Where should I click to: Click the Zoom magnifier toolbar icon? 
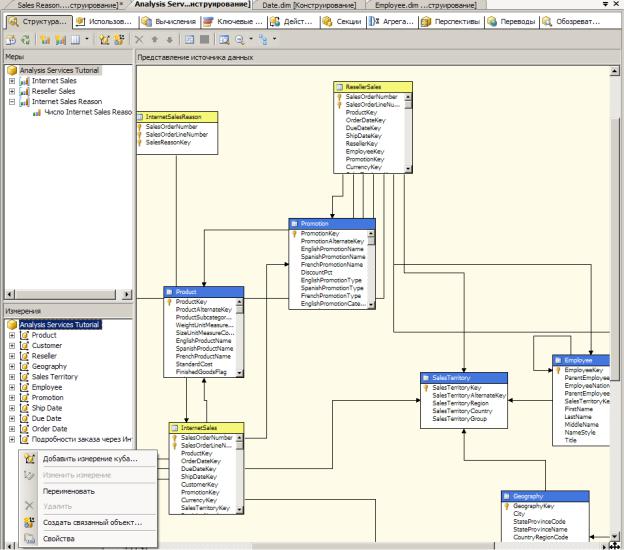[240, 39]
